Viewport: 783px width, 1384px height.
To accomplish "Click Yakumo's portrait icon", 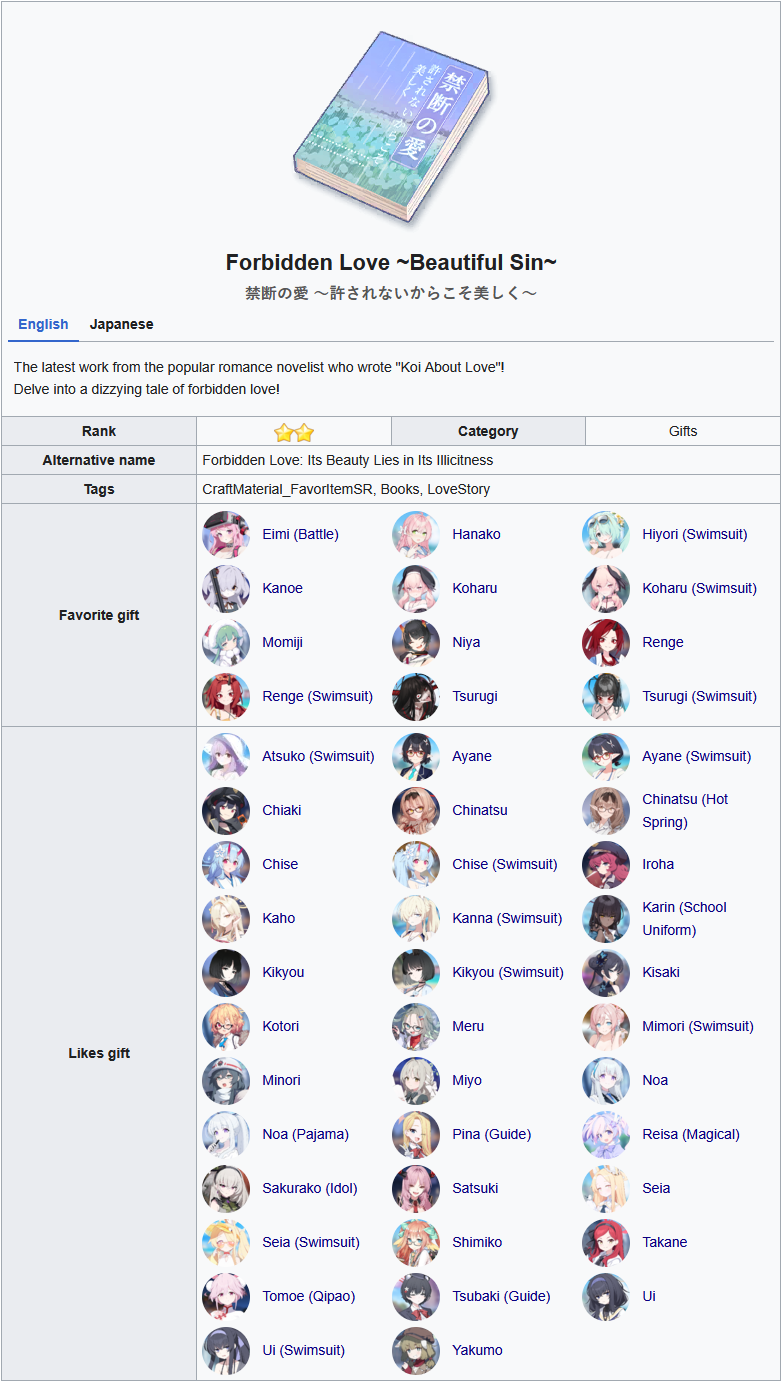I will point(416,1351).
